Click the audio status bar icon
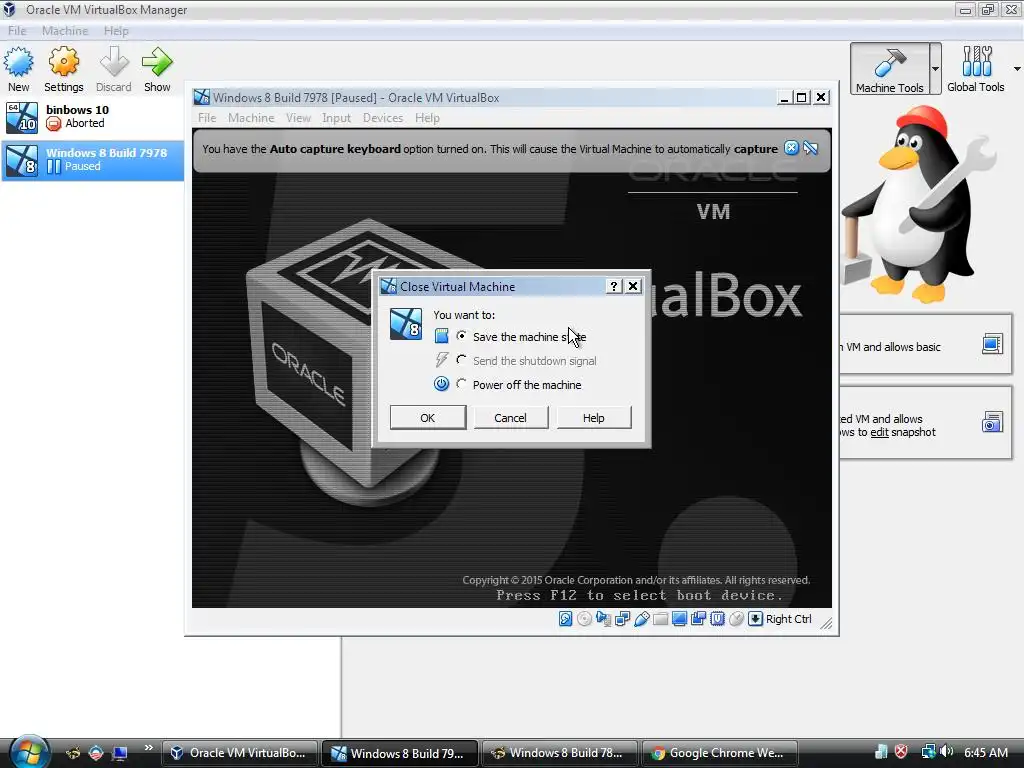This screenshot has width=1024, height=768. pyautogui.click(x=603, y=618)
